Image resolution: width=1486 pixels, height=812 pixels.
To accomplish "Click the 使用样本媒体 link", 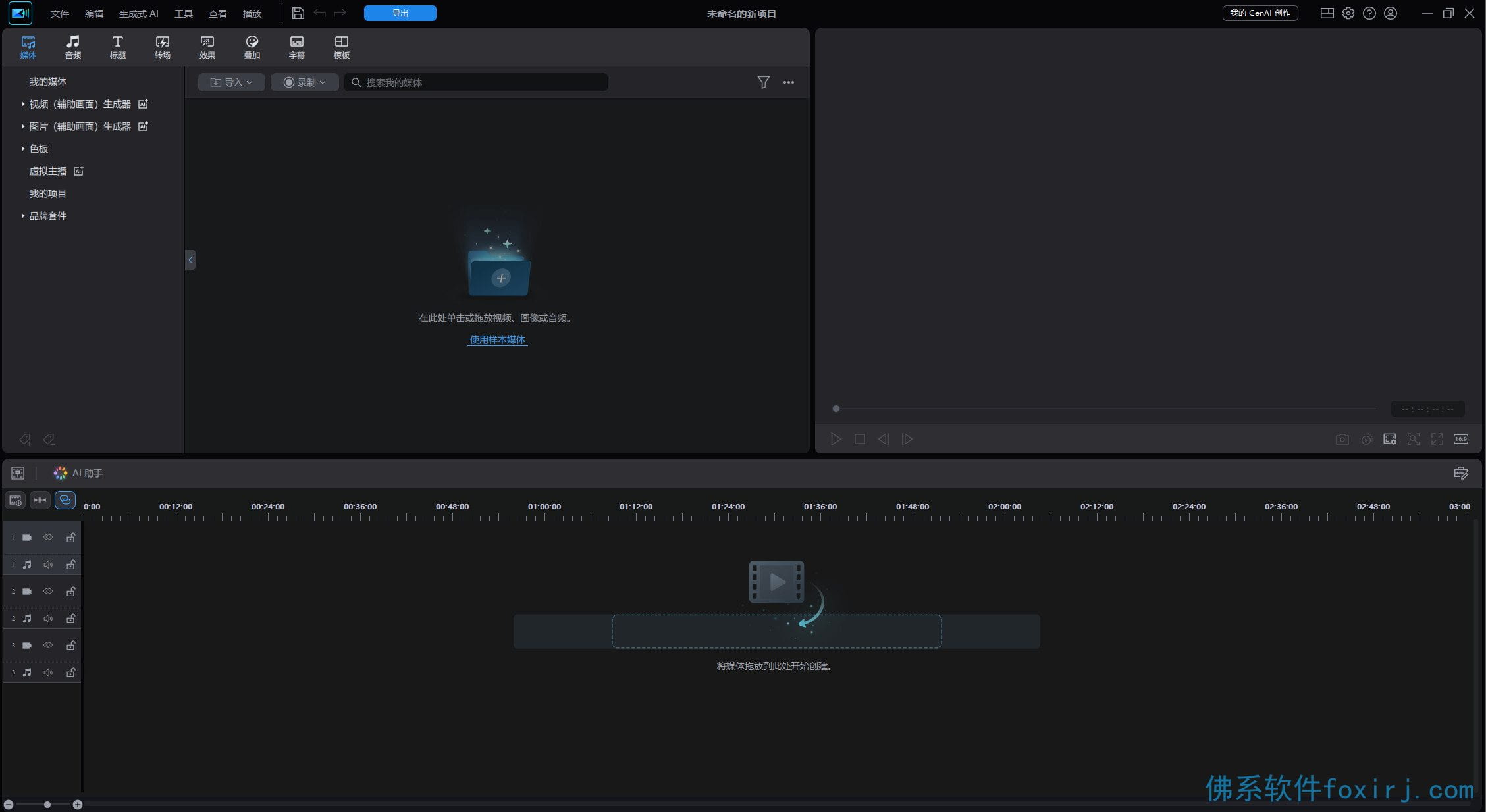I will click(x=498, y=340).
